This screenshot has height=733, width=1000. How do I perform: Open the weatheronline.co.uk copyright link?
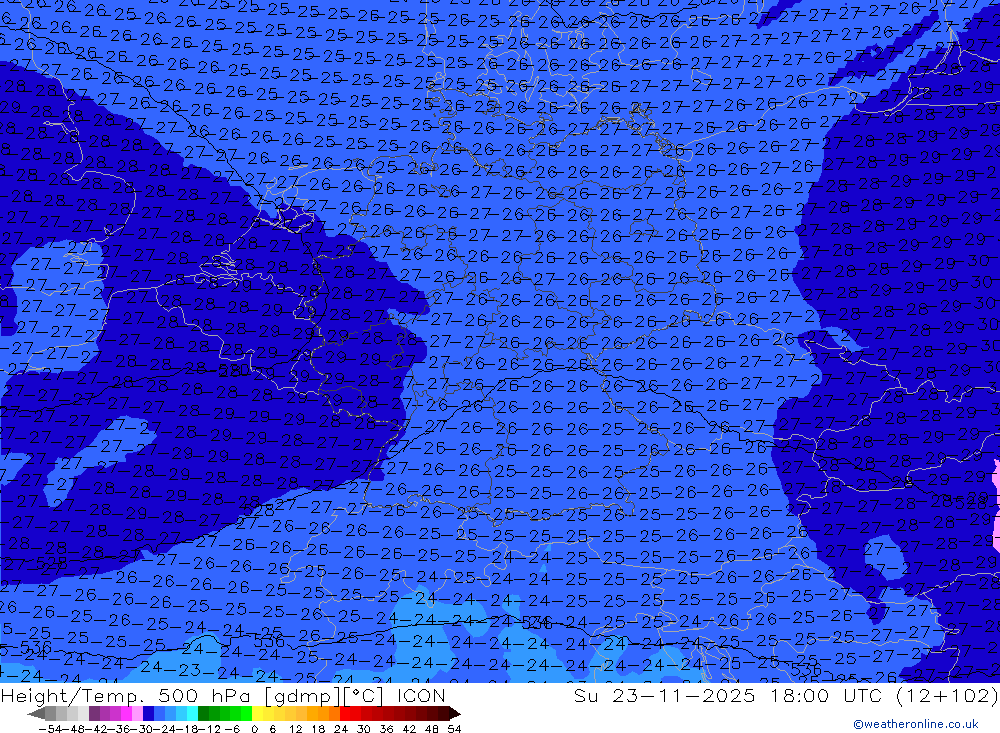point(916,724)
